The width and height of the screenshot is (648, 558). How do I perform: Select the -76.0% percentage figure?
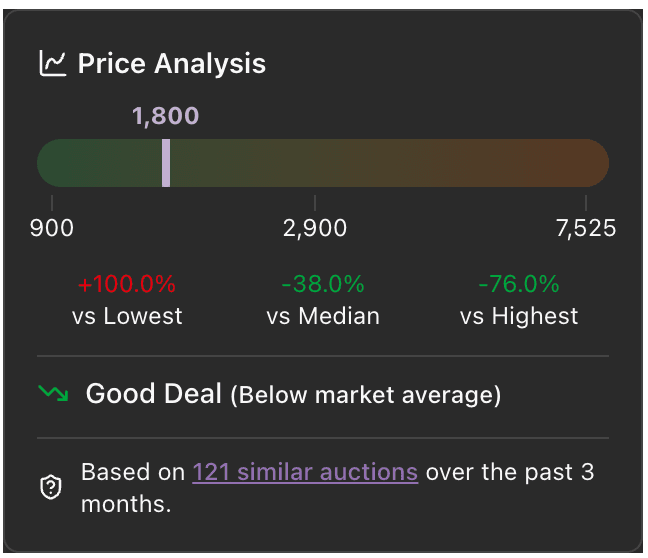tap(519, 284)
